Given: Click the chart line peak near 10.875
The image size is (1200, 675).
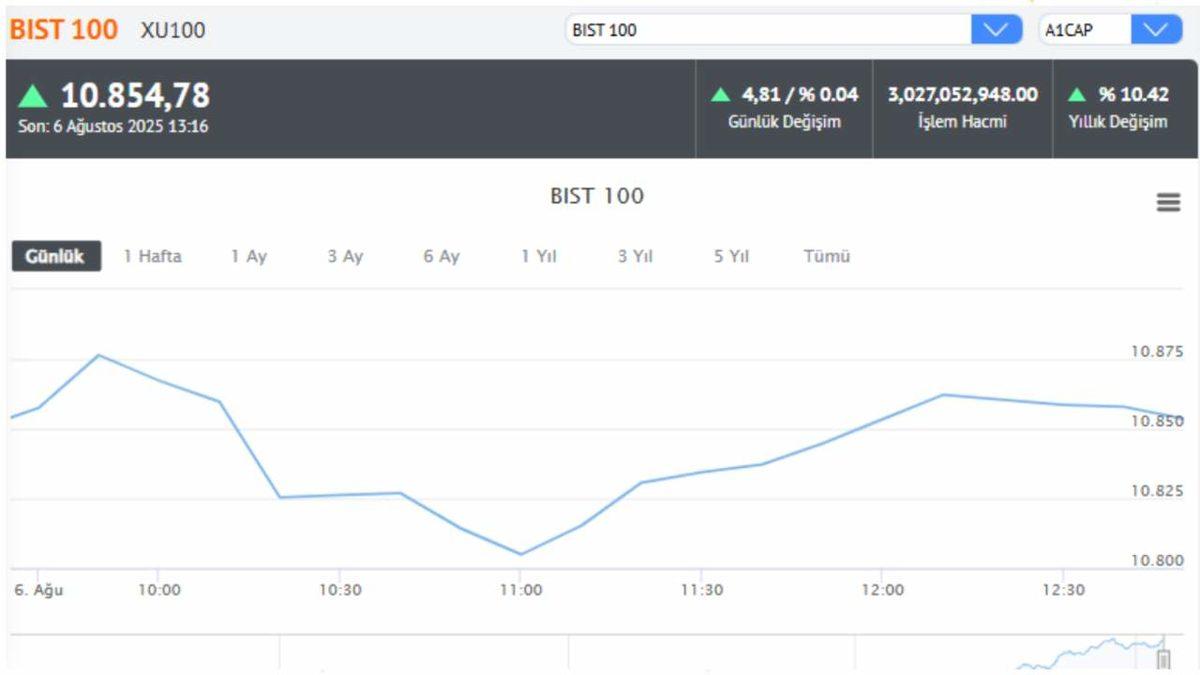Looking at the screenshot, I should click(x=98, y=355).
